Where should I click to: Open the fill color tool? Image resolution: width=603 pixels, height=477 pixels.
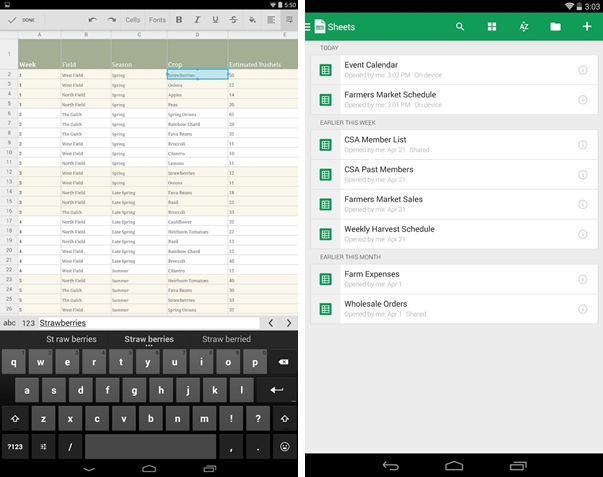click(x=252, y=20)
